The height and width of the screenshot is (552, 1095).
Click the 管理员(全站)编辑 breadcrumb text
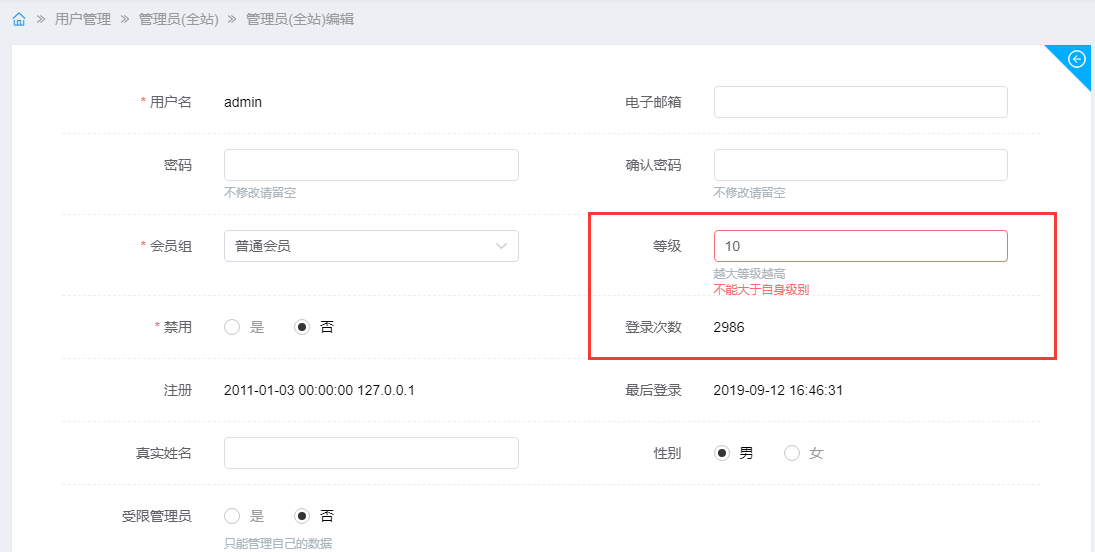click(x=299, y=19)
